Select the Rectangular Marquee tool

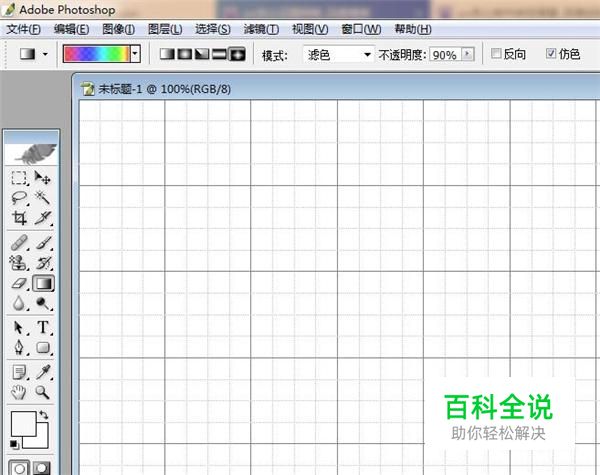[x=19, y=178]
